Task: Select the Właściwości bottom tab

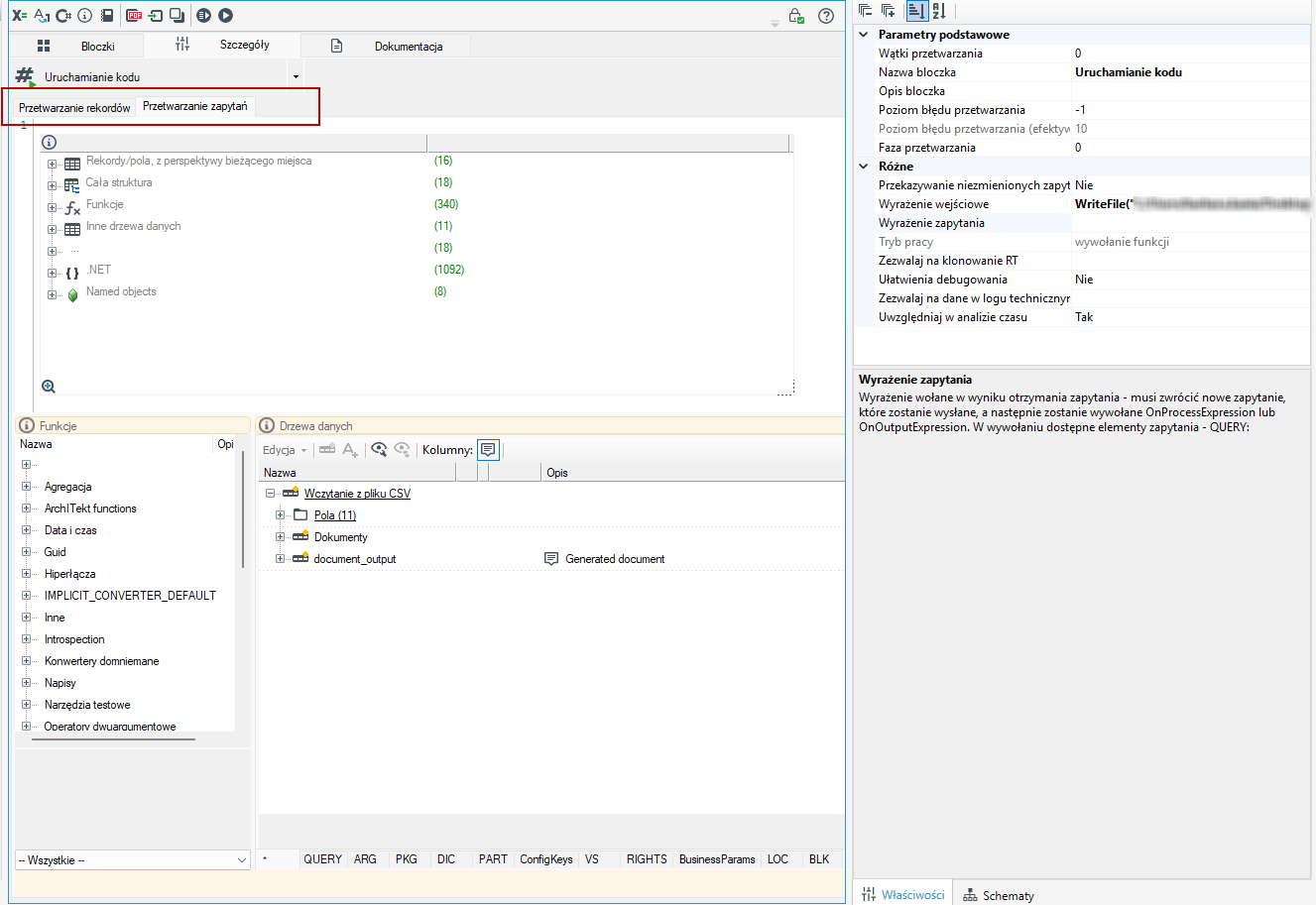Action: (902, 894)
